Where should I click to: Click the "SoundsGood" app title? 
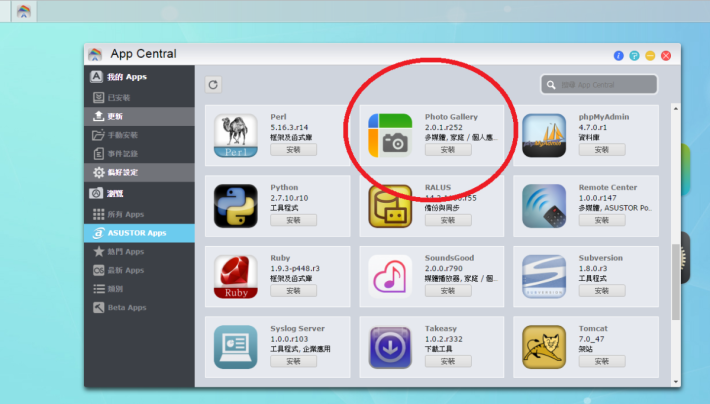tap(449, 258)
